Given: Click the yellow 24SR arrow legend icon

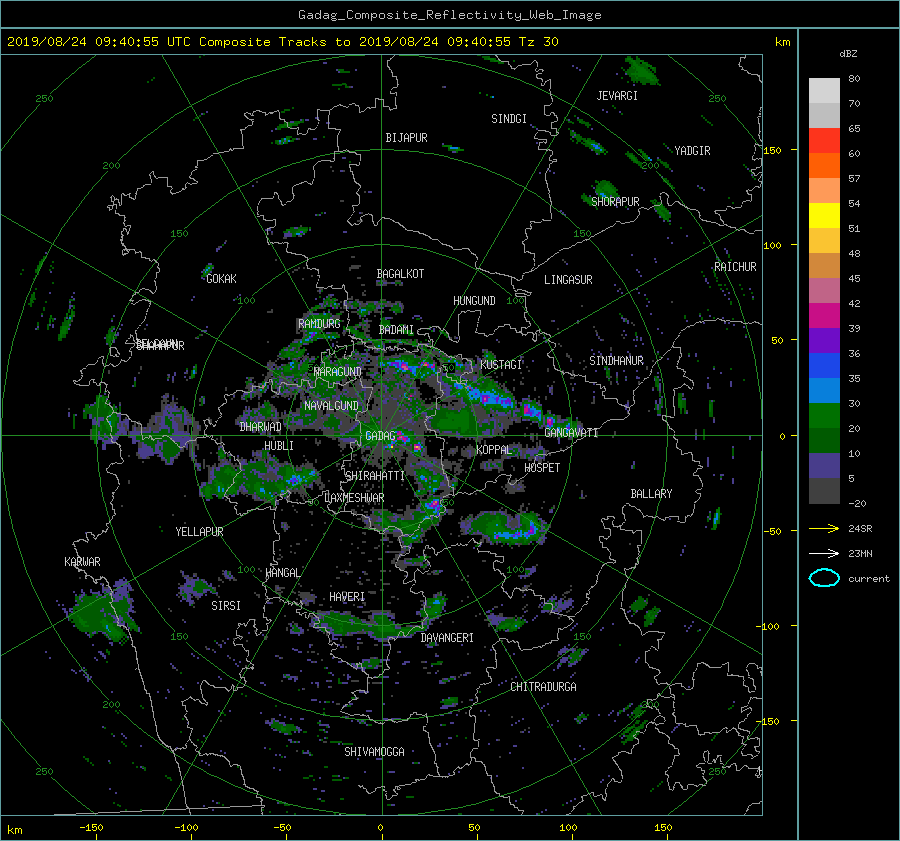Looking at the screenshot, I should click(x=824, y=528).
